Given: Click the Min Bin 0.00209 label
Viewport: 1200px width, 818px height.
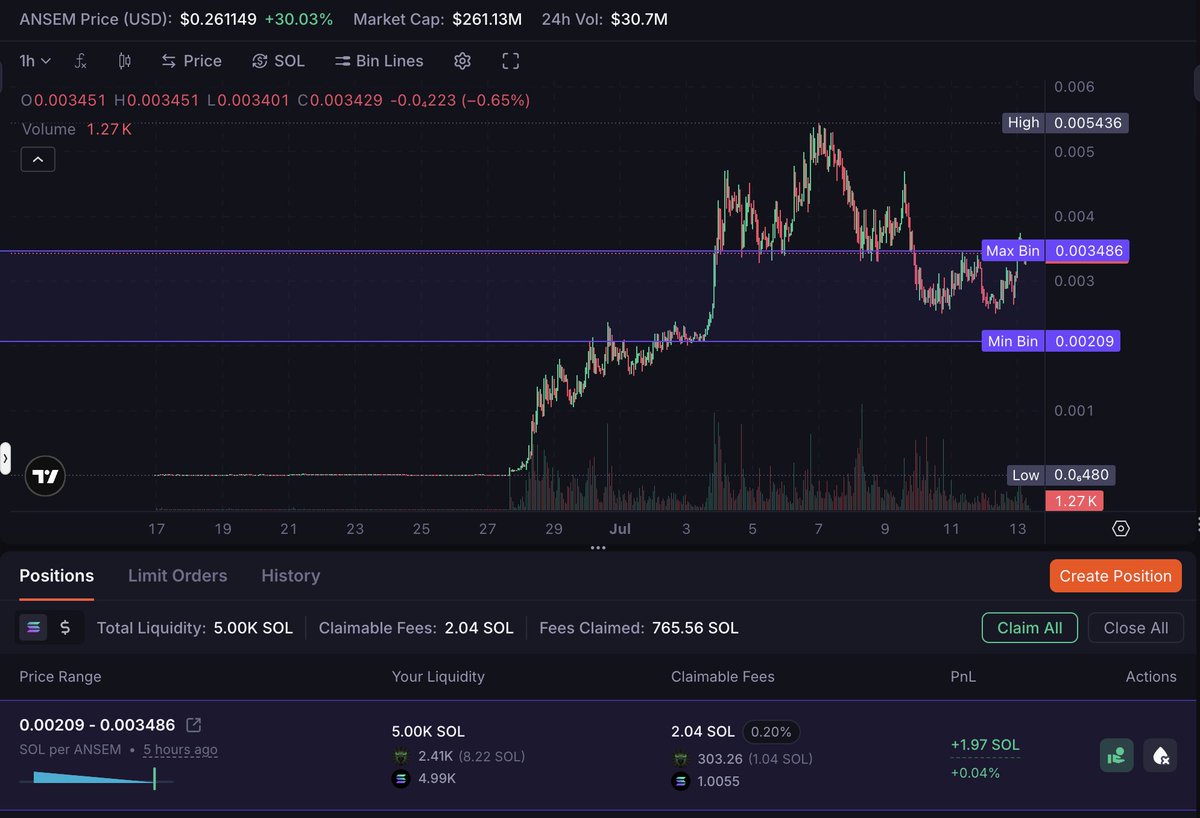Looking at the screenshot, I should tap(1049, 341).
